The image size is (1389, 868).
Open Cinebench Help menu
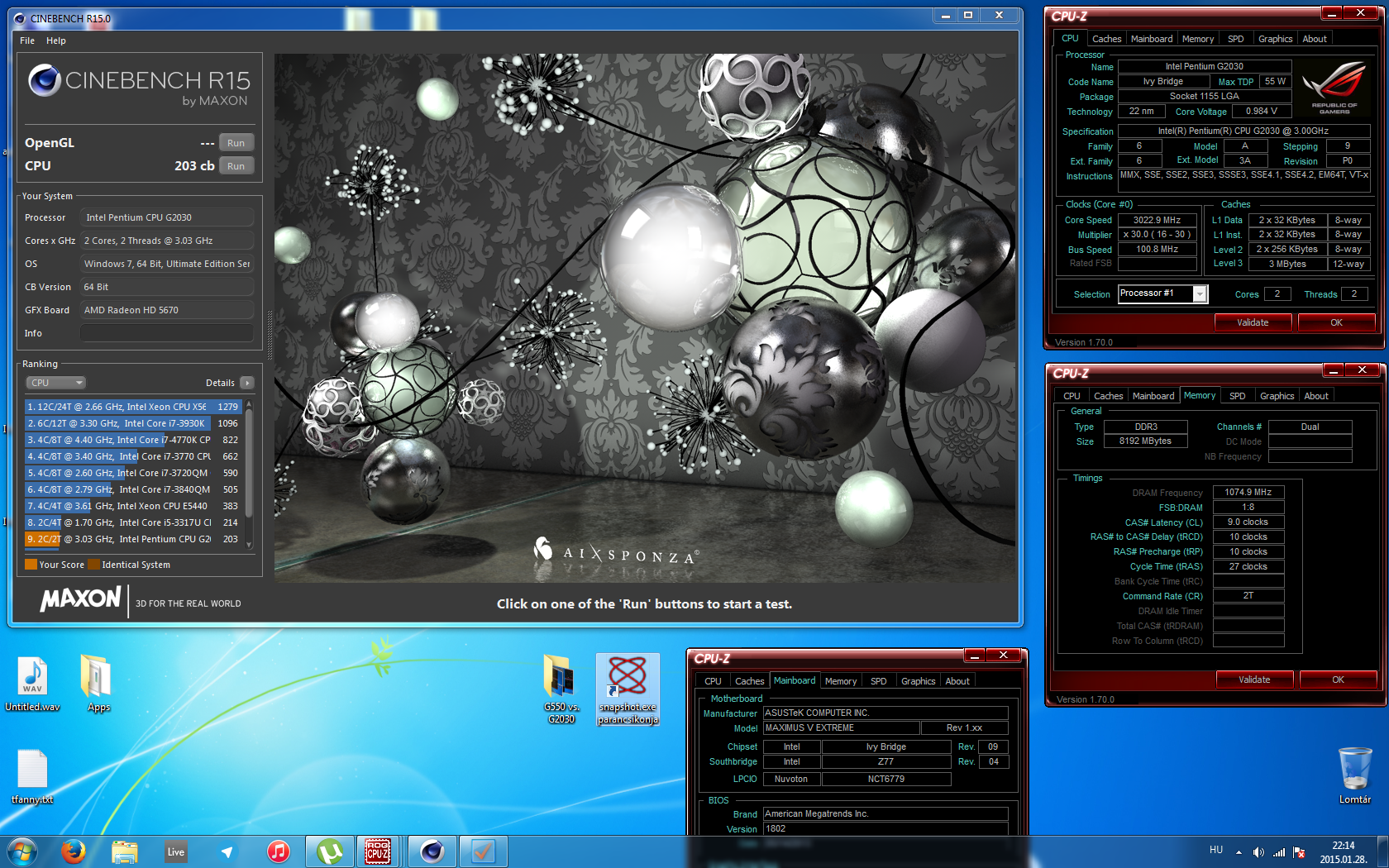point(56,41)
